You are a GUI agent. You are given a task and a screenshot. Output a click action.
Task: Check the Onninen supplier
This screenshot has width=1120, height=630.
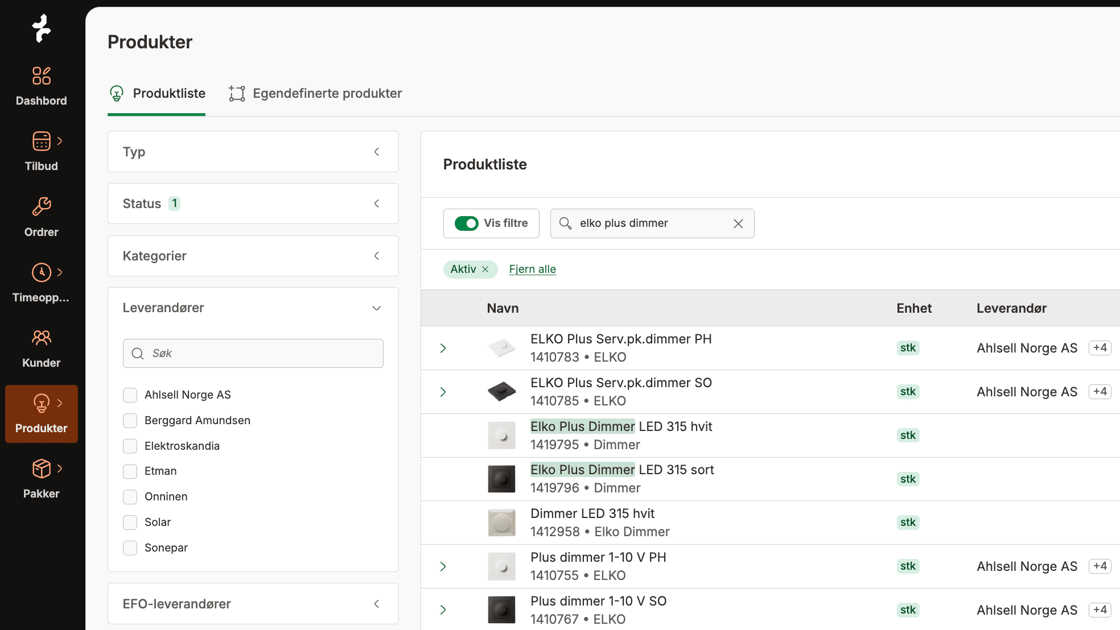point(130,496)
